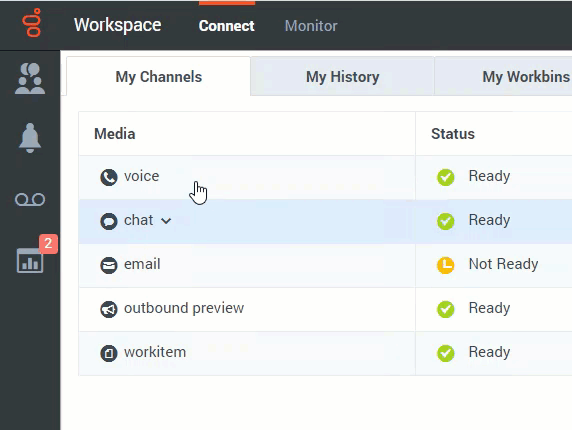572x430 pixels.
Task: Open the Connect menu
Action: pyautogui.click(x=227, y=26)
